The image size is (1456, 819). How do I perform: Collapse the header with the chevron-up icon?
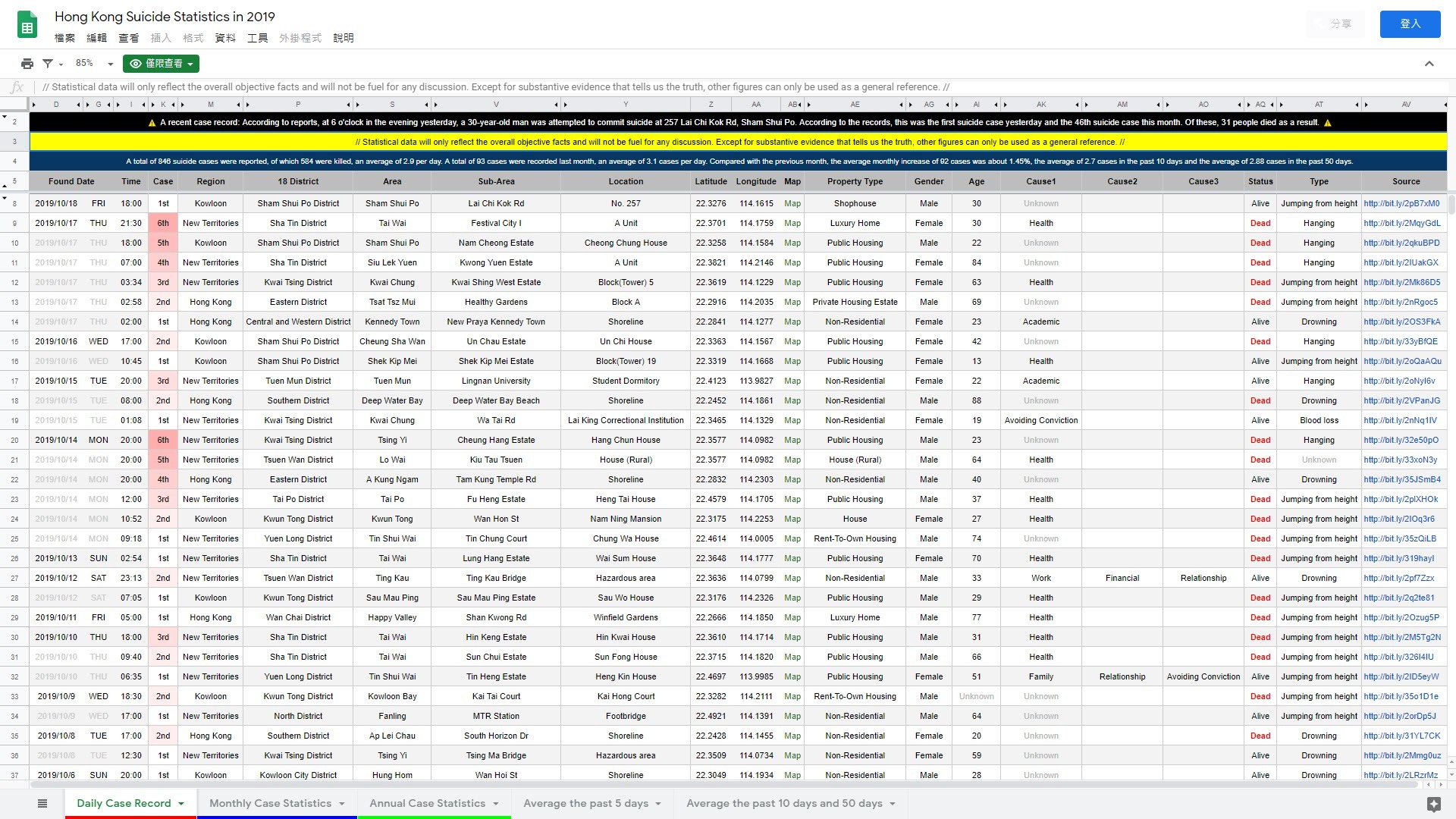1429,64
